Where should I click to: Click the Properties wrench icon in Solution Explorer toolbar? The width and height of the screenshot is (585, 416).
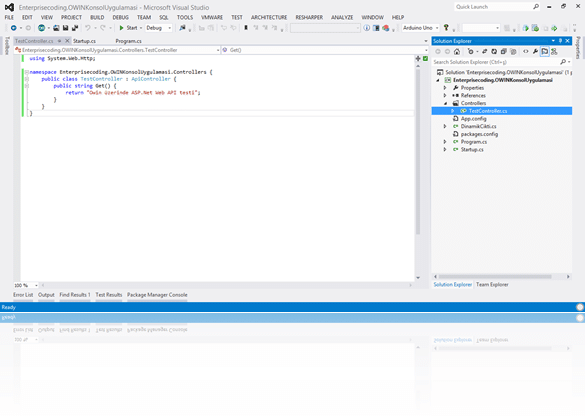535,51
